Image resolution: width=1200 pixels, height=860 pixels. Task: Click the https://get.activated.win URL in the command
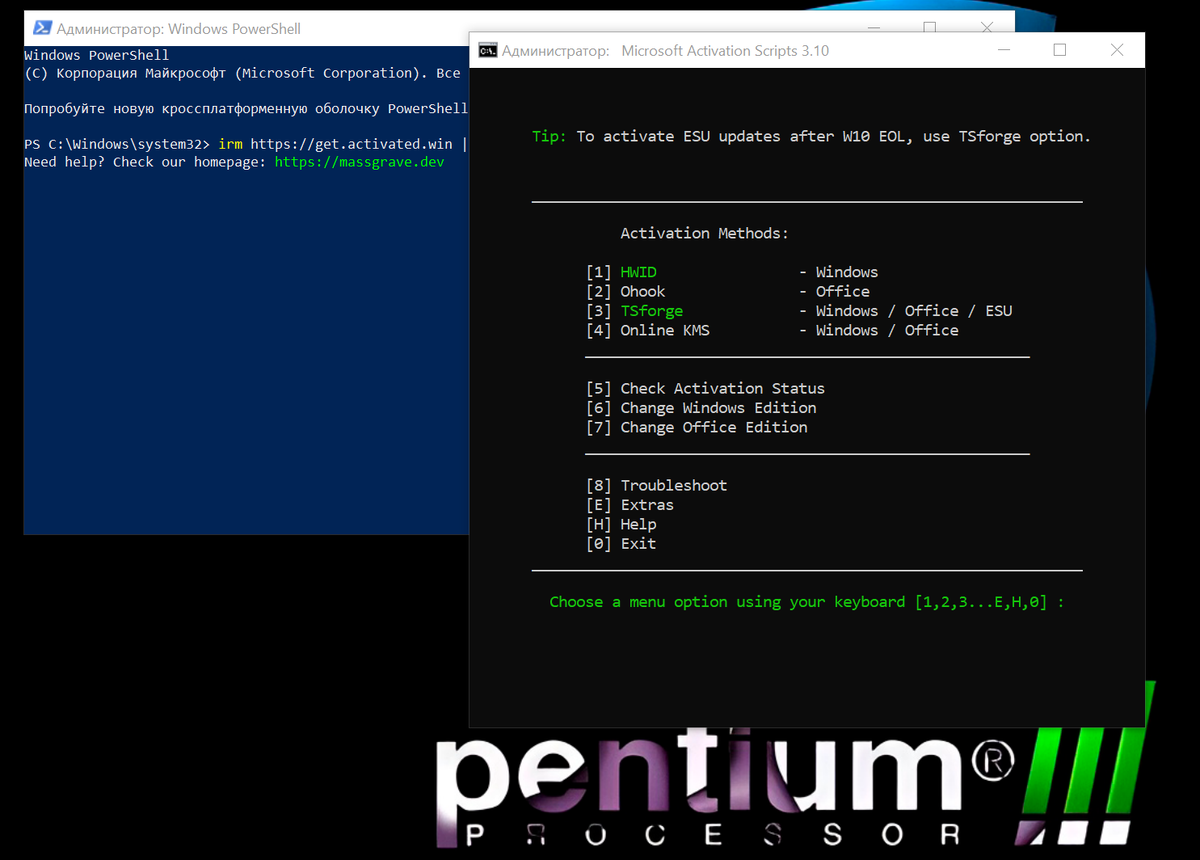[x=351, y=144]
